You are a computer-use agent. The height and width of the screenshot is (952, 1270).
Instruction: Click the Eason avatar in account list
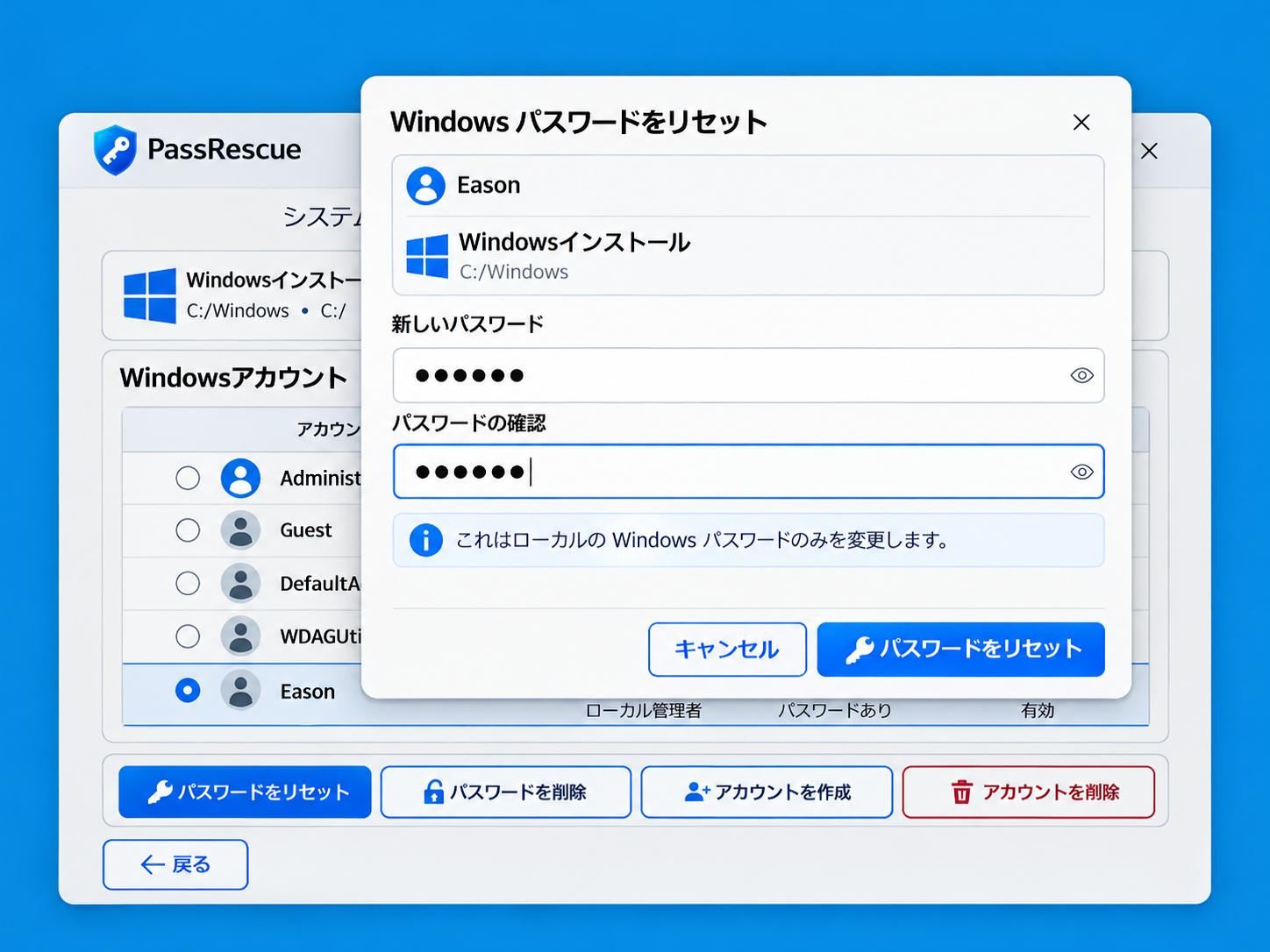240,691
